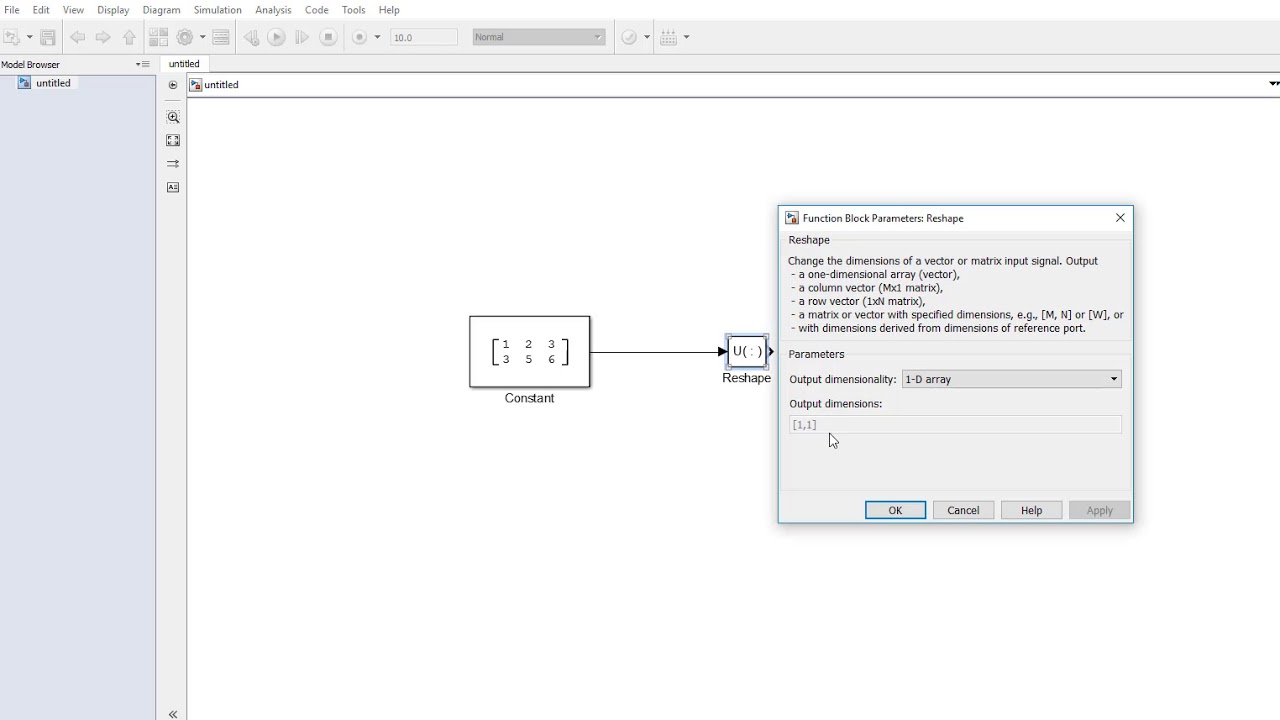
Task: Click the Up to Parent arrow
Action: coord(129,37)
